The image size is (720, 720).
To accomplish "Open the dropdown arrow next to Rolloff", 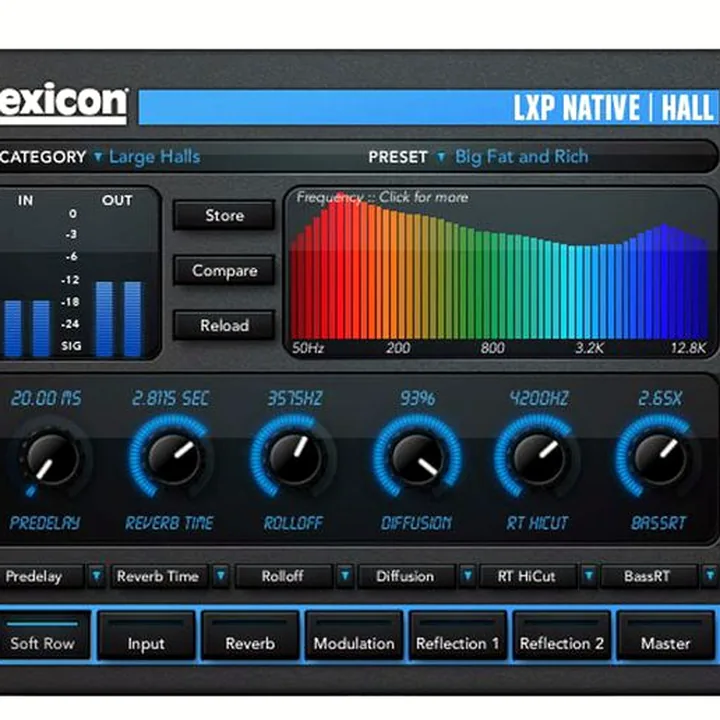I will 345,576.
